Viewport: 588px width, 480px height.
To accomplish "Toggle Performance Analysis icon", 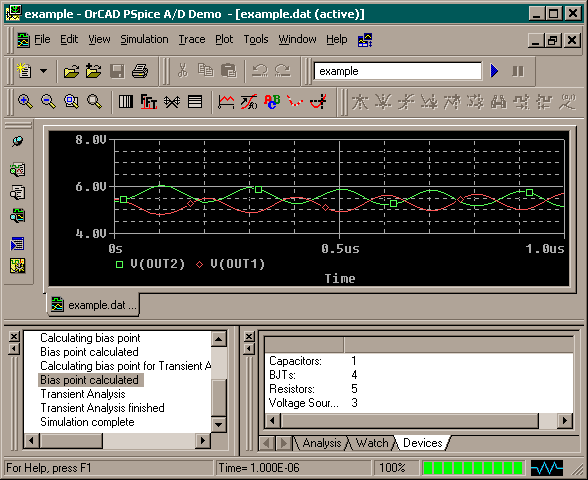I will [x=172, y=101].
